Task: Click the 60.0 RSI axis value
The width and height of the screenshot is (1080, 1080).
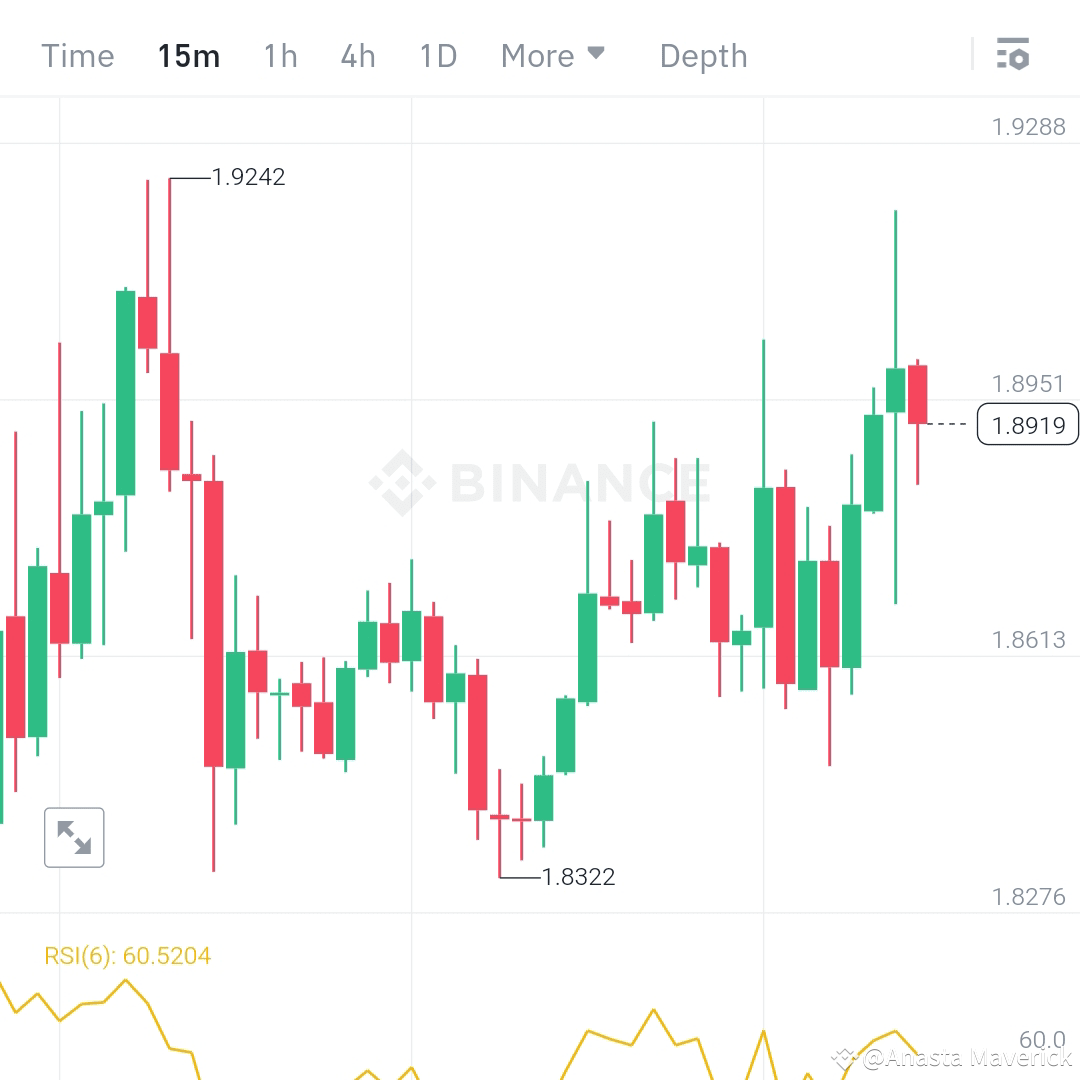Action: (1043, 1040)
